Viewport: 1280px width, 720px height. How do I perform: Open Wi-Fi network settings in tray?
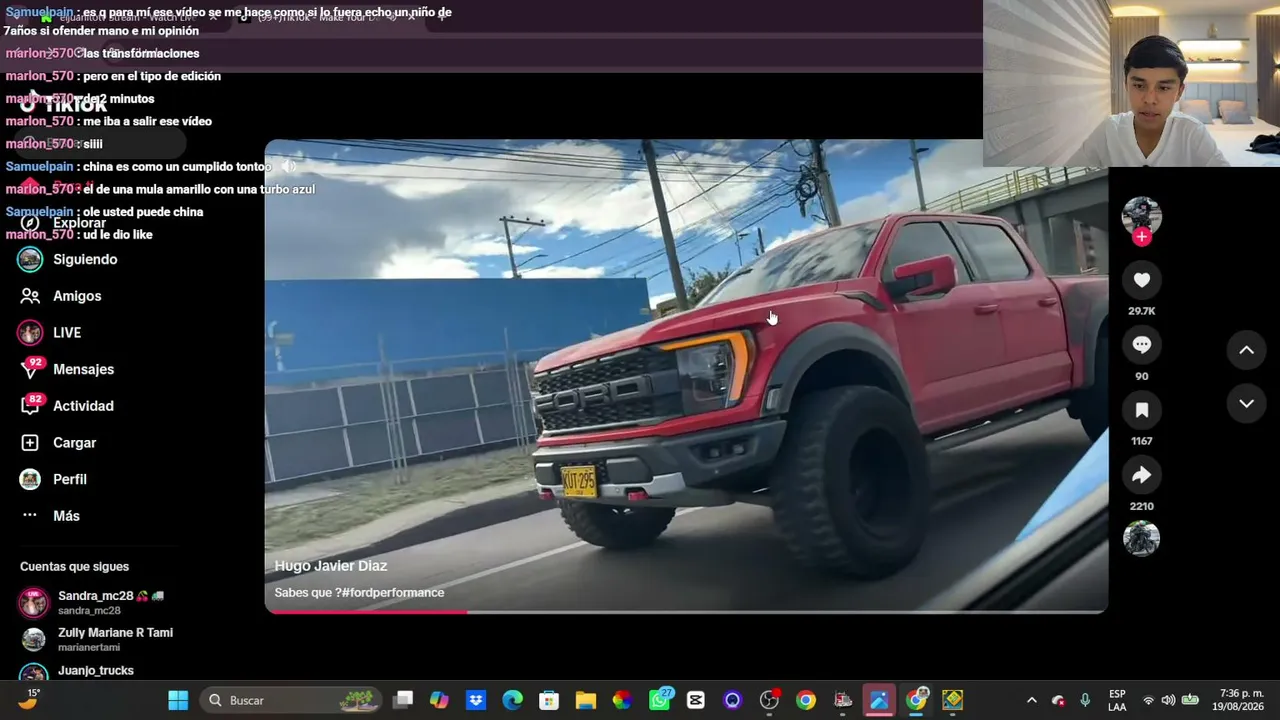point(1148,700)
